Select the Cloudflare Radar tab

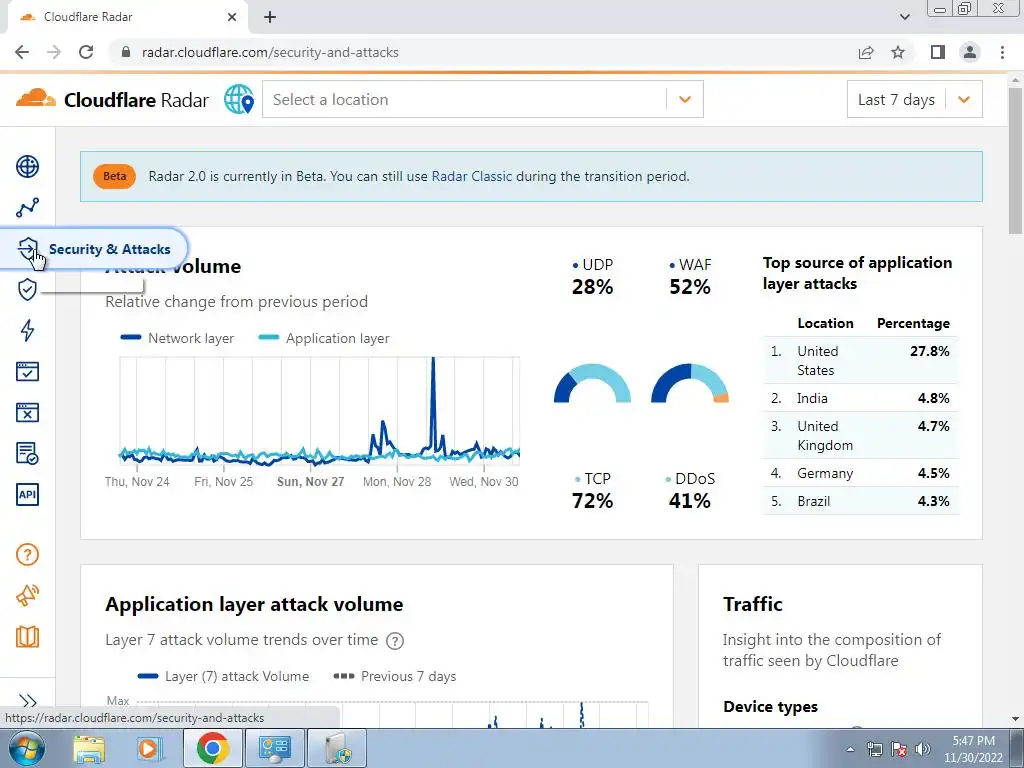(127, 17)
